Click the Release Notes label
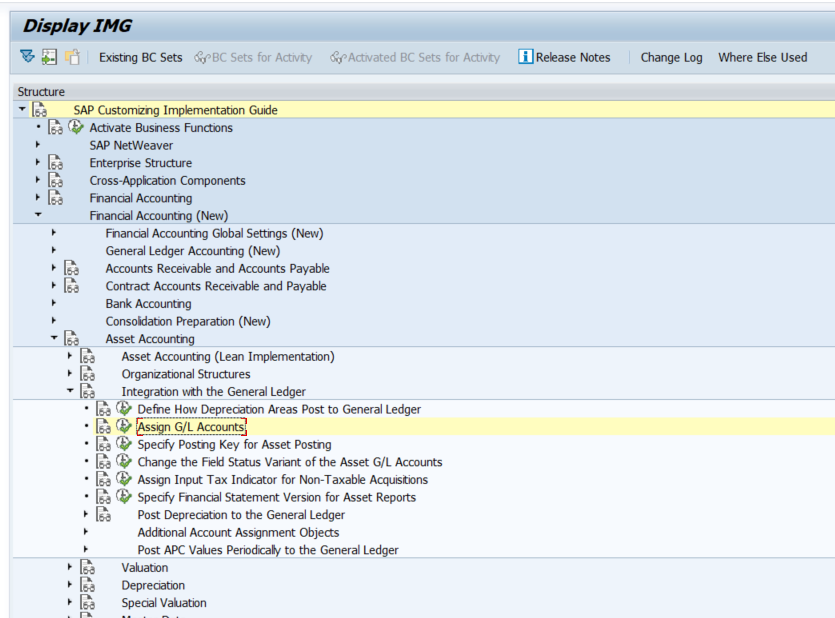 573,57
